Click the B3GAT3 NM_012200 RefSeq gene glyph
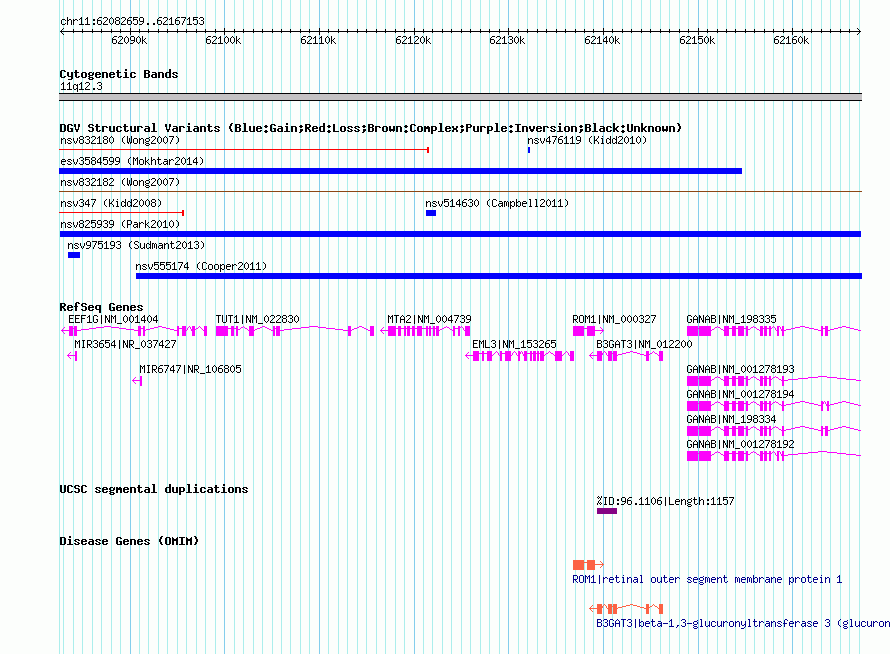 coord(626,356)
